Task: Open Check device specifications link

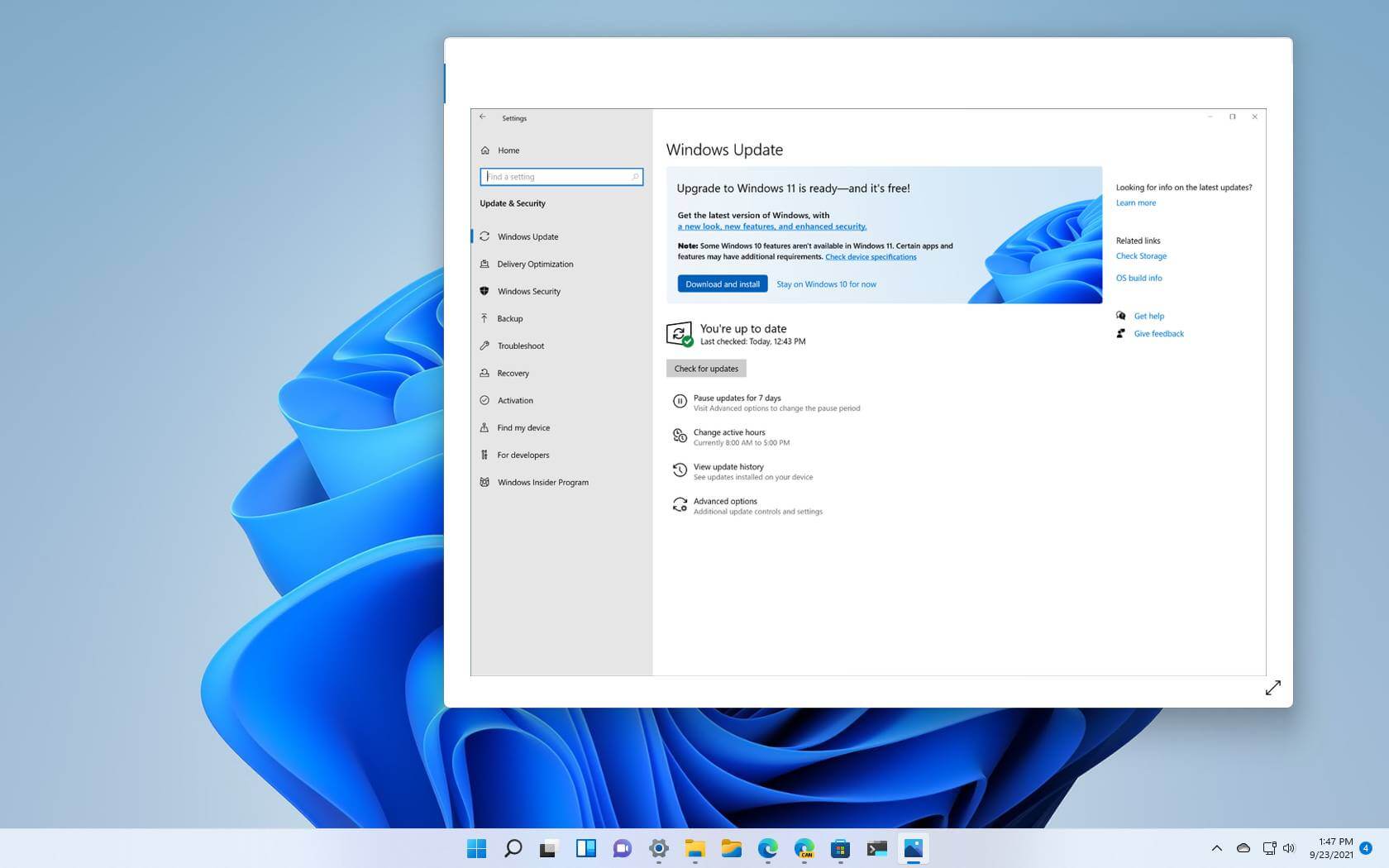Action: click(x=871, y=257)
